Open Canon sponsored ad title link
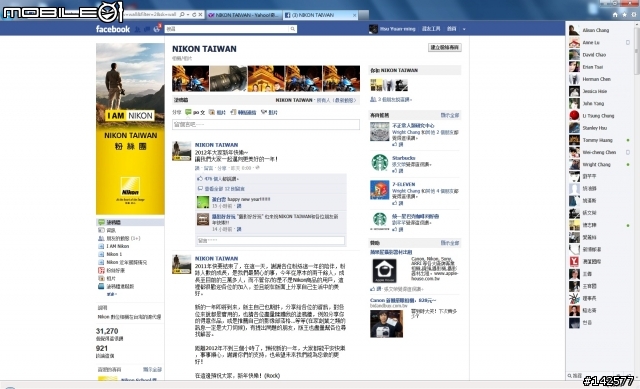Viewport: 640px width, 389px height. (x=403, y=300)
